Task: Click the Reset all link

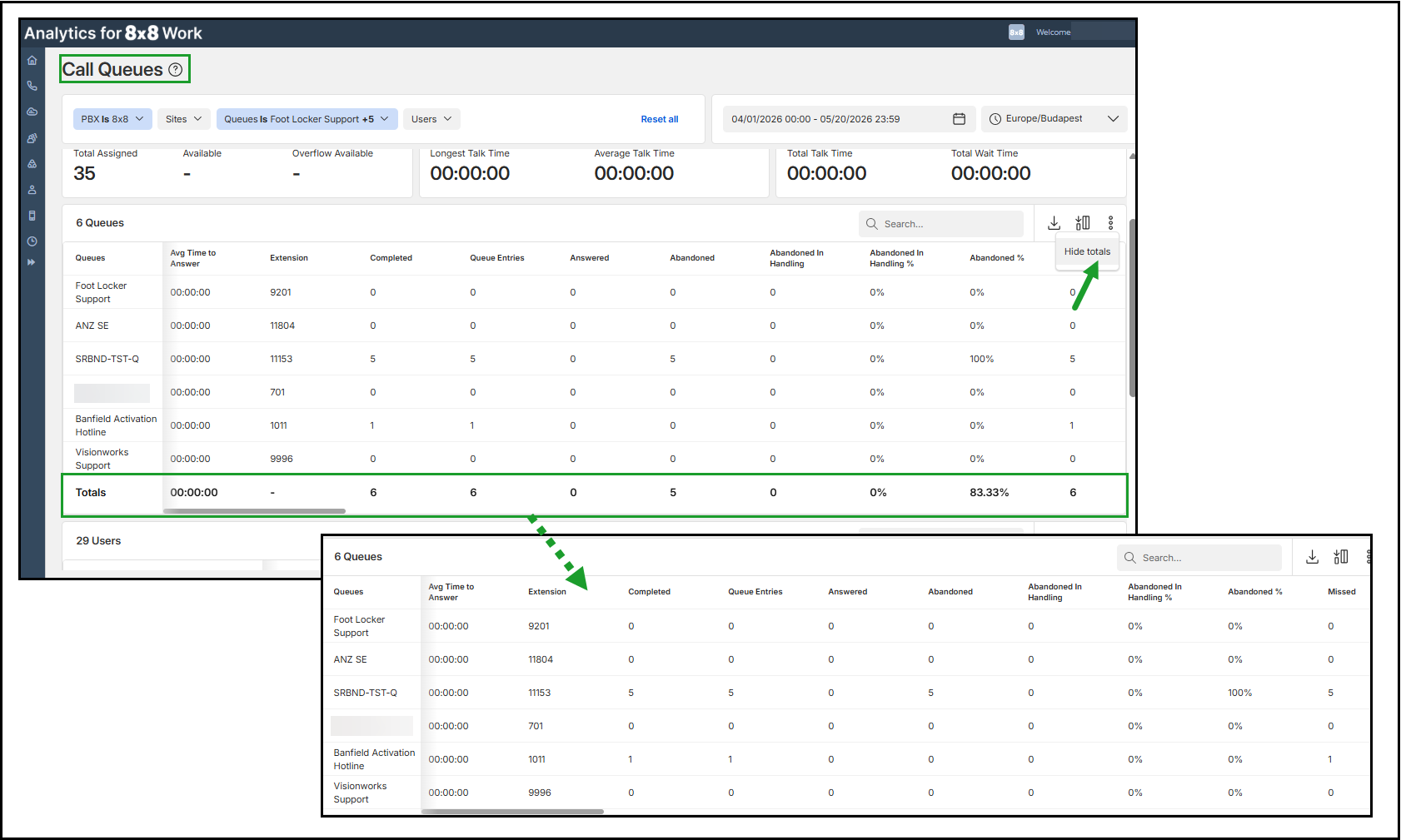Action: [x=660, y=119]
